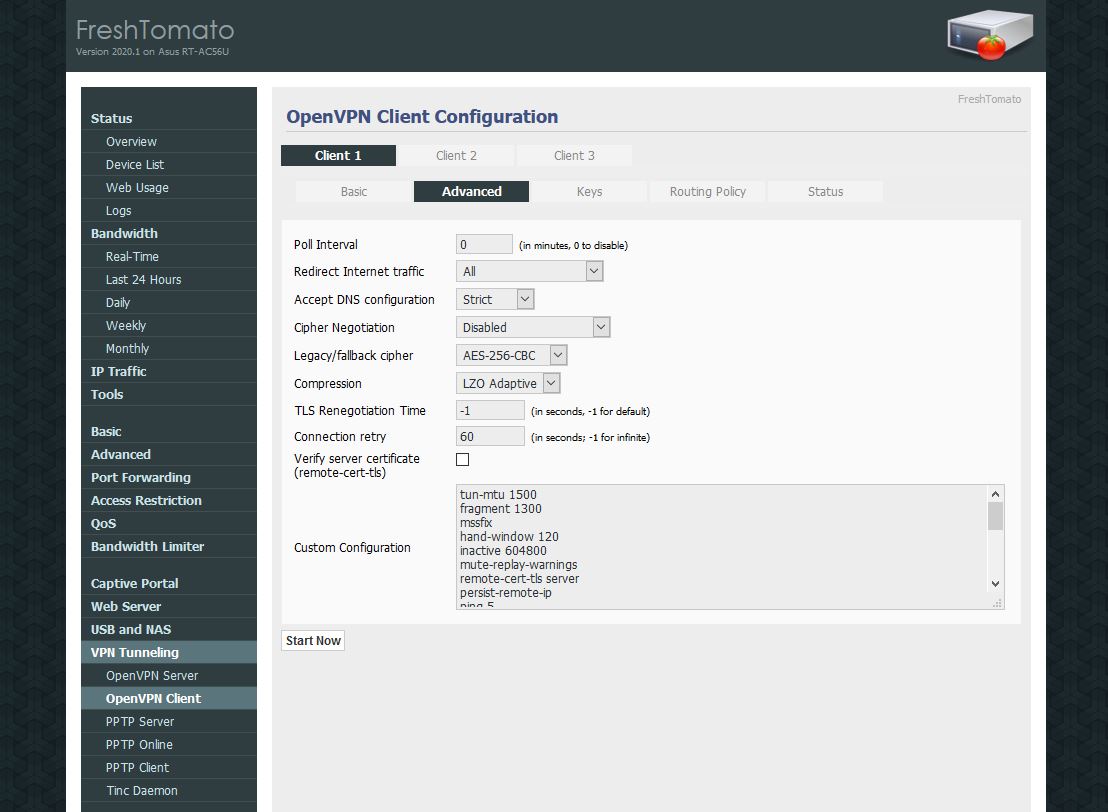Click FreshTomato link at top right
This screenshot has height=812, width=1108.
click(989, 99)
